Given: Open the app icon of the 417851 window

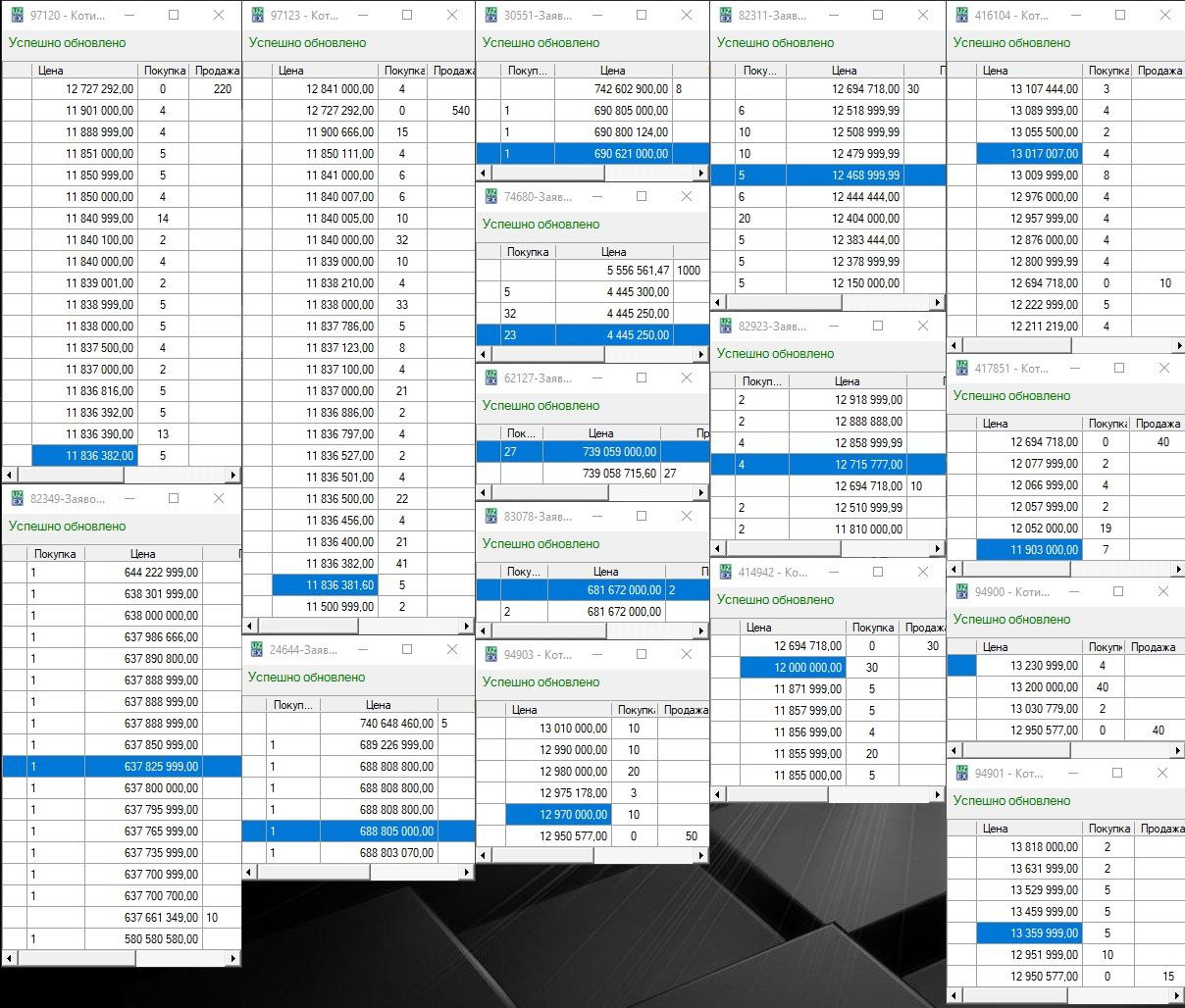Looking at the screenshot, I should pyautogui.click(x=961, y=368).
